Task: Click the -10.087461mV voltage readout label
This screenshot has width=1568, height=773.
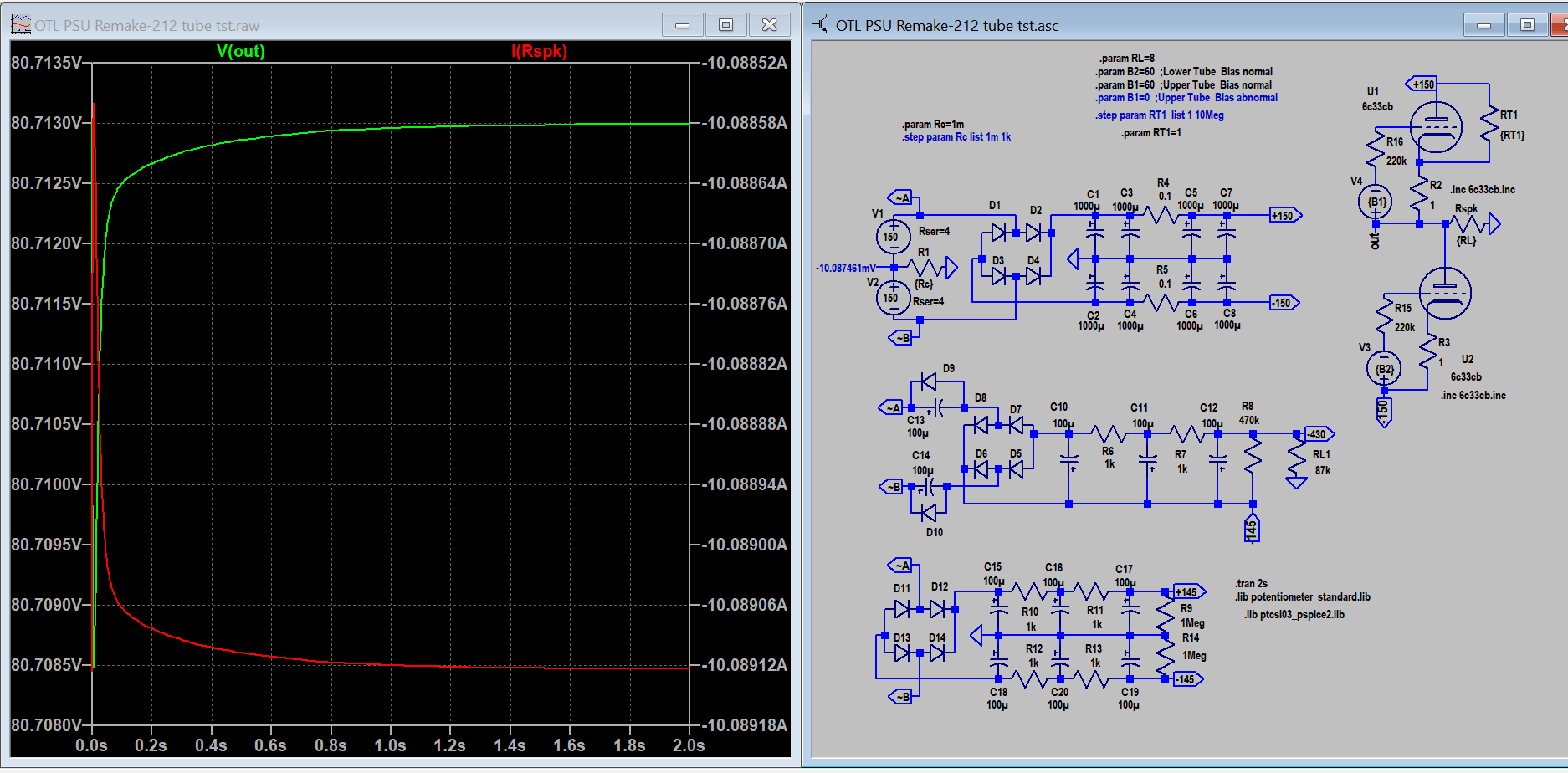Action: coord(846,269)
